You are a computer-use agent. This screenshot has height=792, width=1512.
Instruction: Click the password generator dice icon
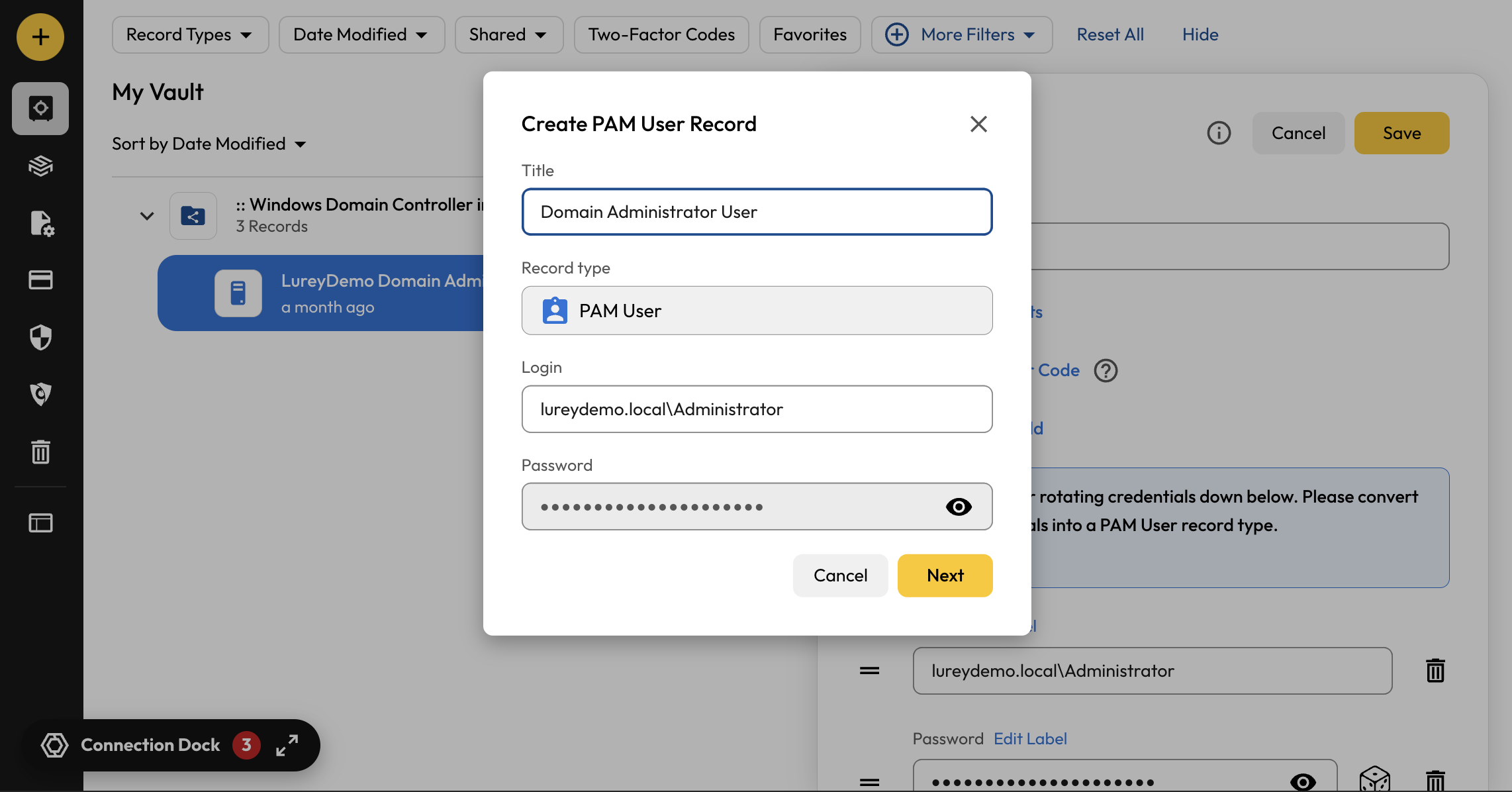[x=1374, y=779]
